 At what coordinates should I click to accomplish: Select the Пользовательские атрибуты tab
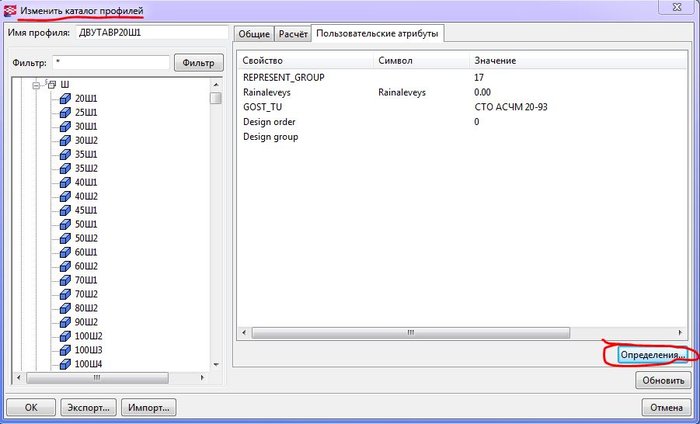click(x=377, y=33)
